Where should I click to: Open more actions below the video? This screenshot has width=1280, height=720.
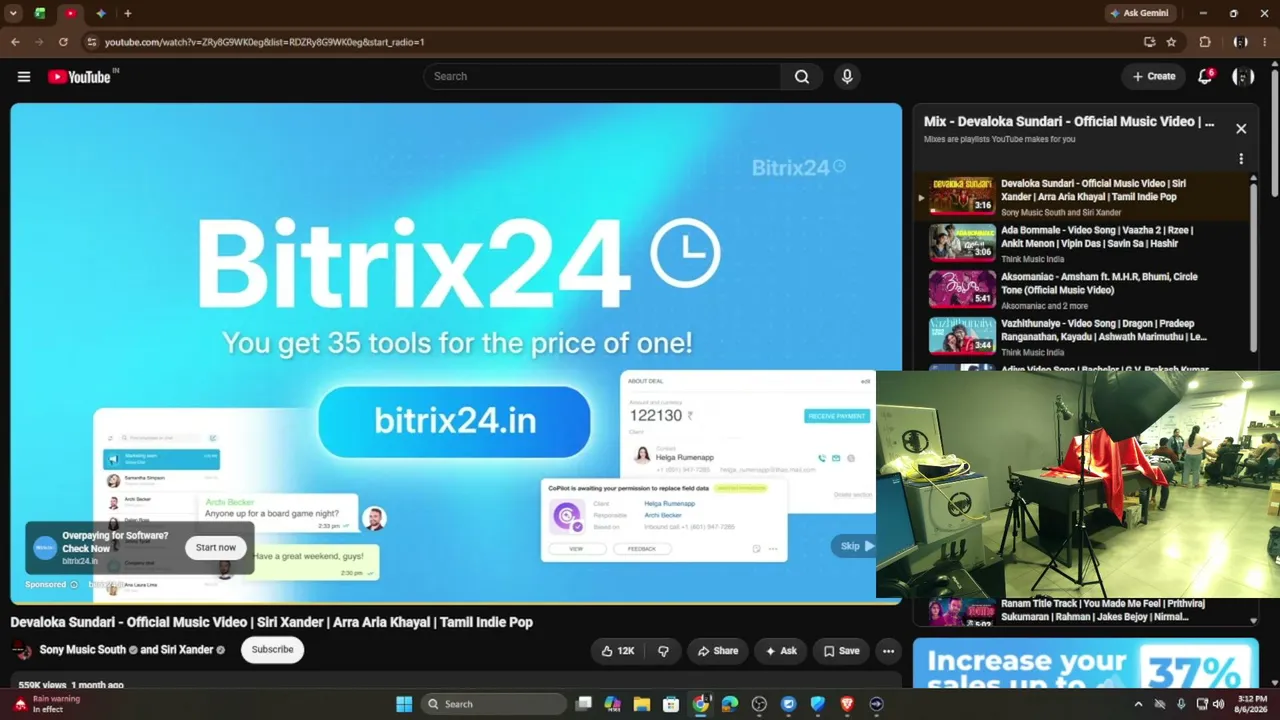888,651
